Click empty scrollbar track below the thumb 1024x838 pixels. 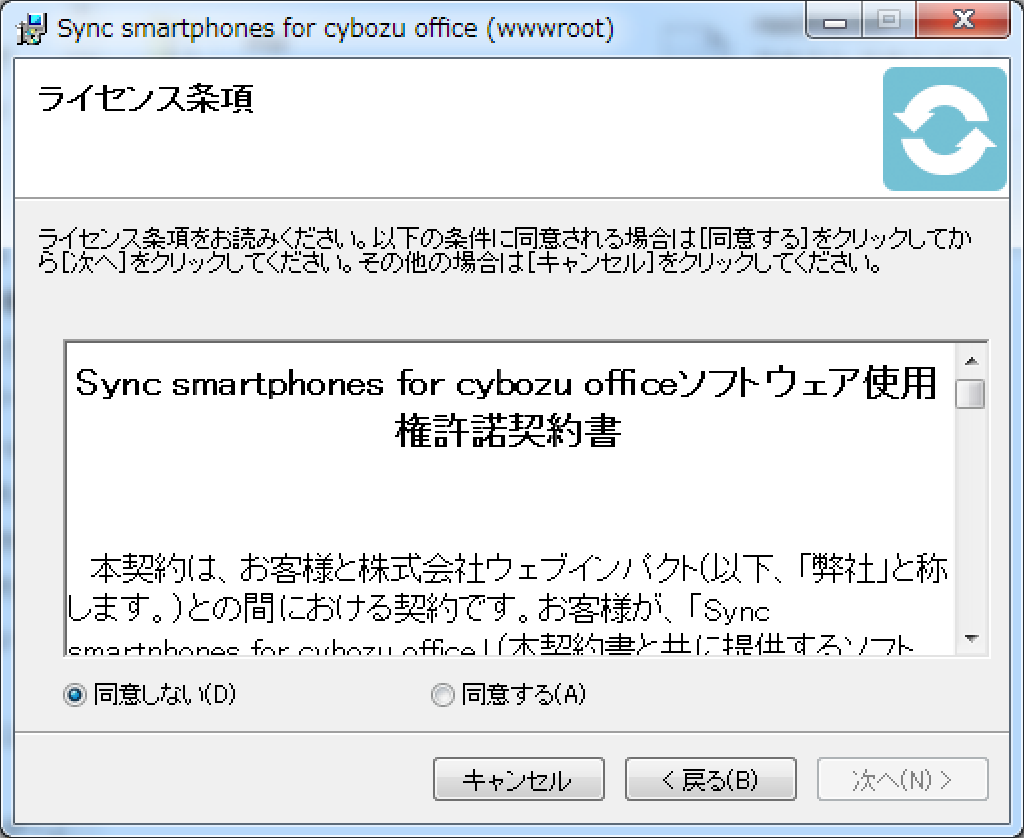[970, 520]
